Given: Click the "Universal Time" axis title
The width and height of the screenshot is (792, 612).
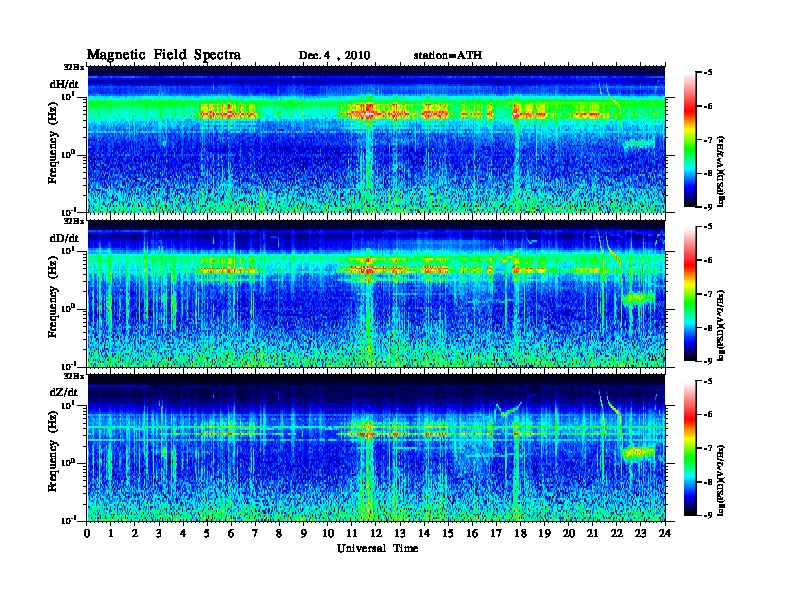Looking at the screenshot, I should tap(377, 548).
